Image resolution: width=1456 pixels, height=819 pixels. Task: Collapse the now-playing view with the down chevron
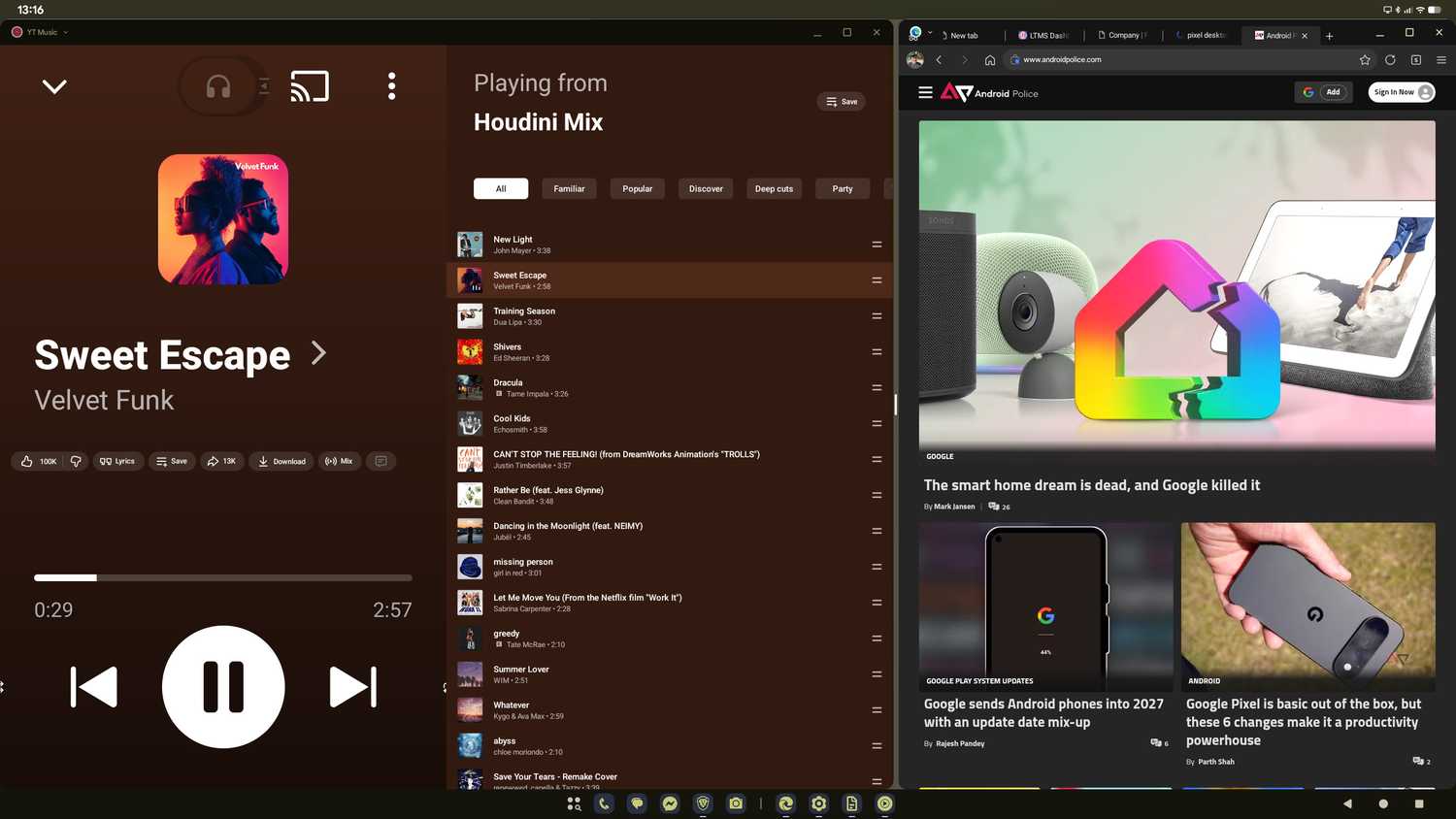[54, 86]
